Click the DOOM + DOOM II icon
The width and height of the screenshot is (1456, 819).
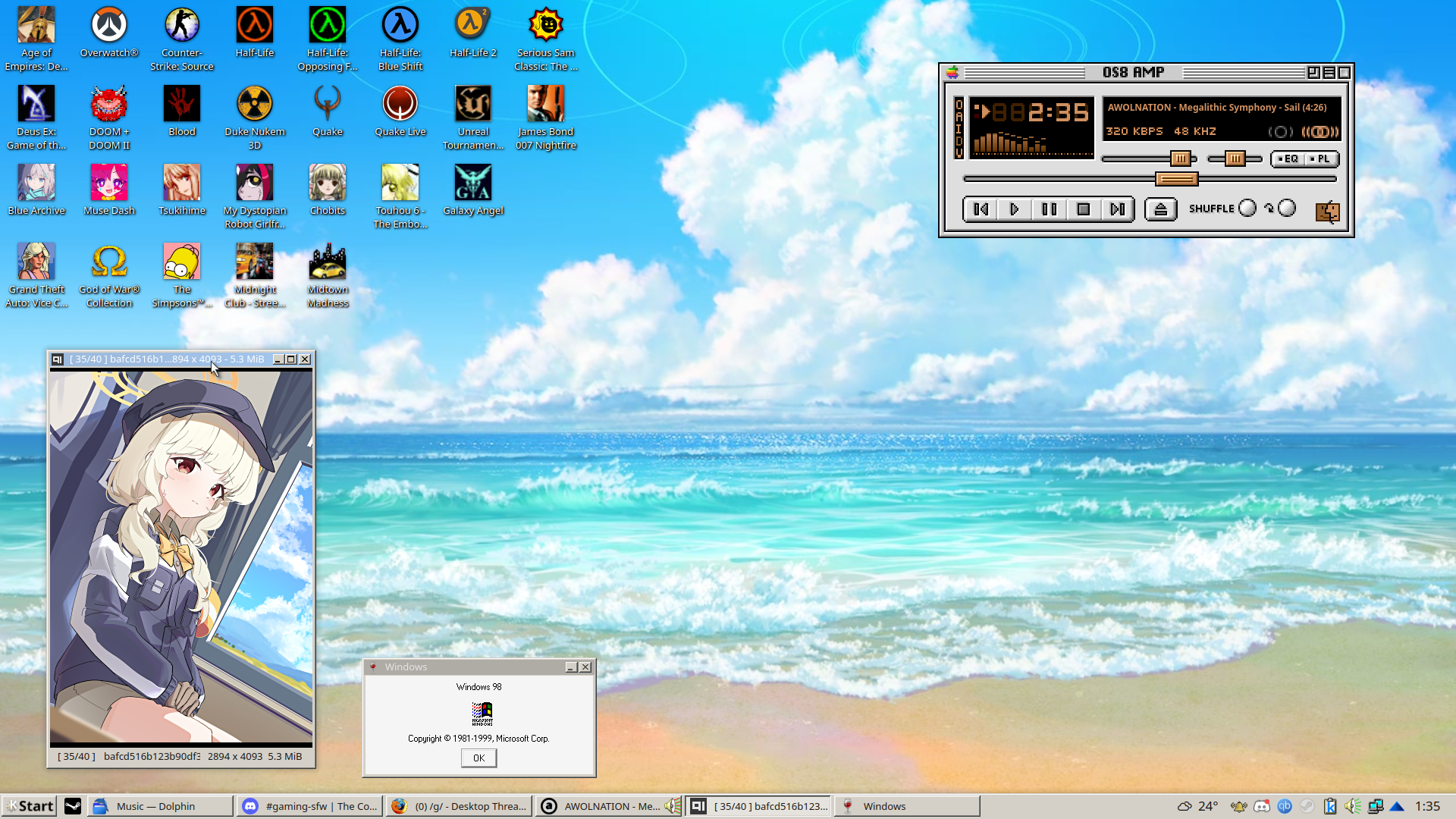[109, 118]
